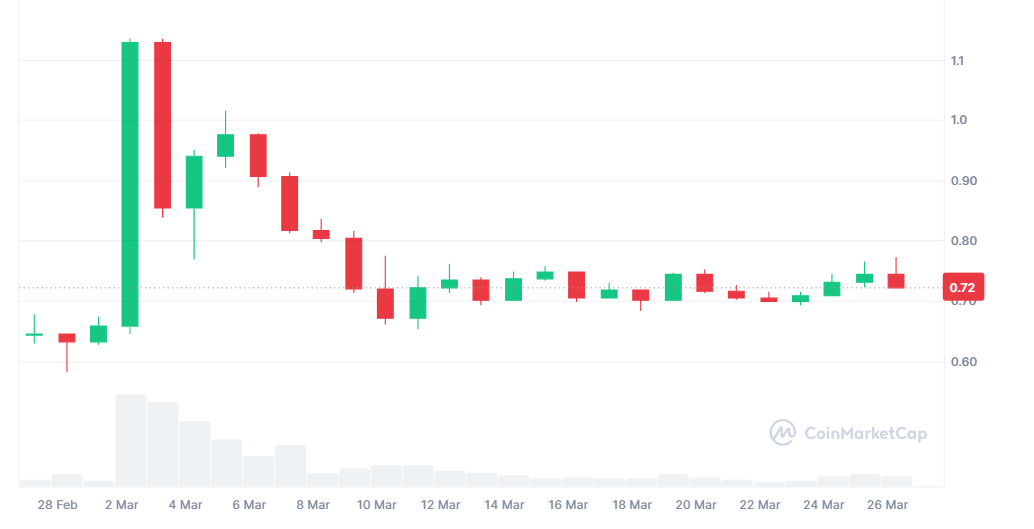Click the green candle on 24 Mar
The image size is (1034, 529).
[832, 289]
